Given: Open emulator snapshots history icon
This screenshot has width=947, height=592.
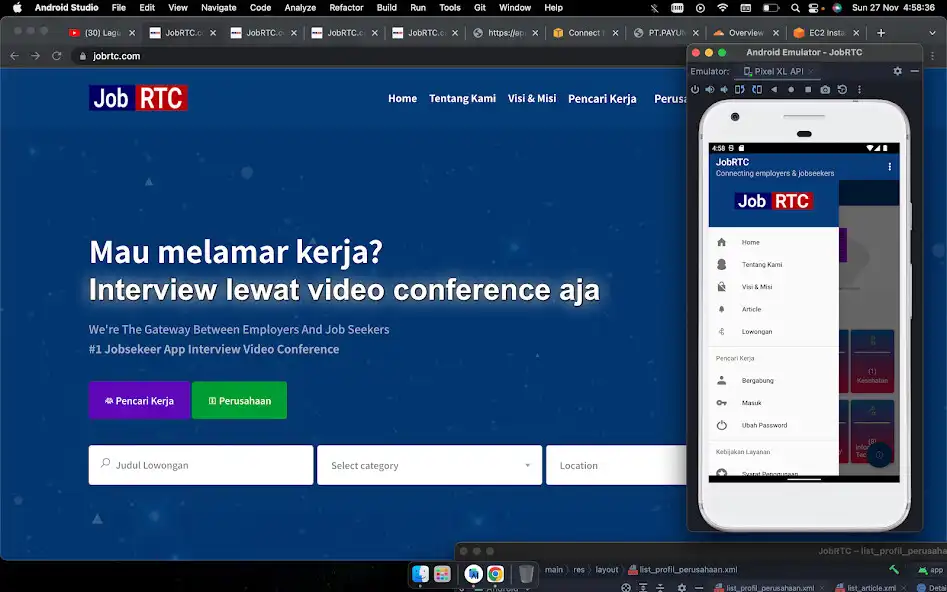Looking at the screenshot, I should click(842, 89).
